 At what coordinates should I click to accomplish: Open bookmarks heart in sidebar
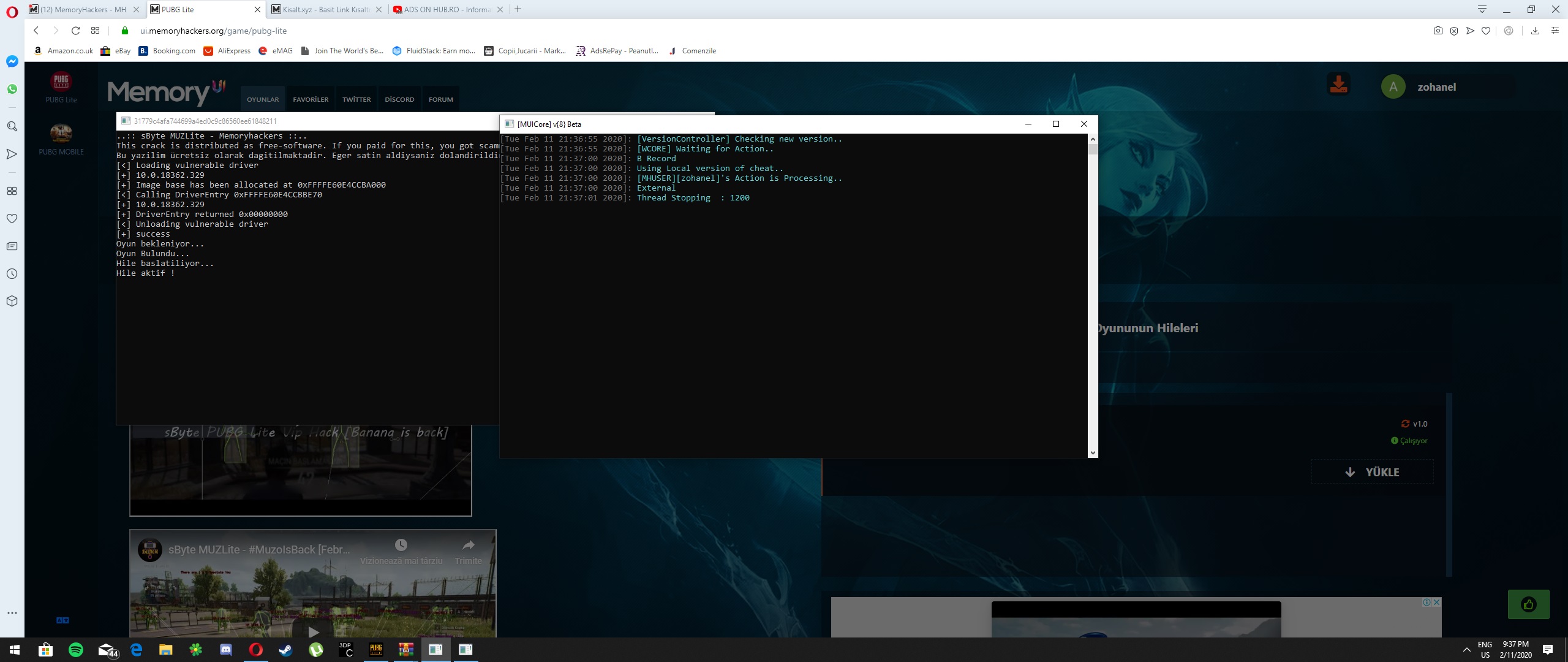click(x=12, y=218)
